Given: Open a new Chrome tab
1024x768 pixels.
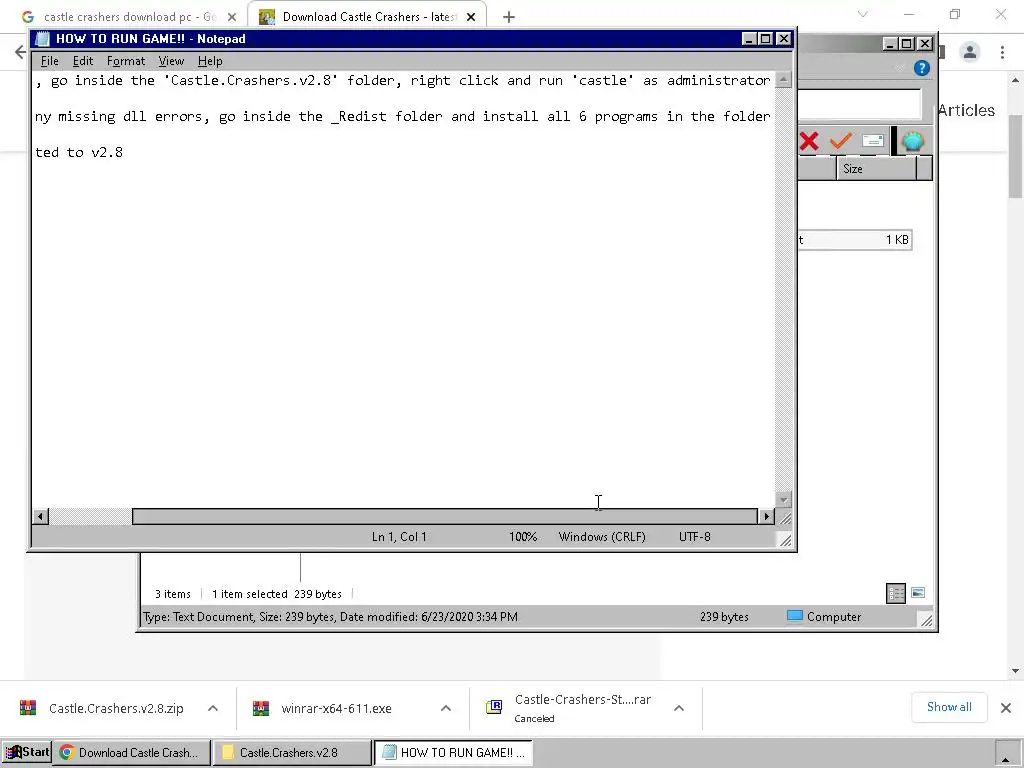Looking at the screenshot, I should coord(509,17).
